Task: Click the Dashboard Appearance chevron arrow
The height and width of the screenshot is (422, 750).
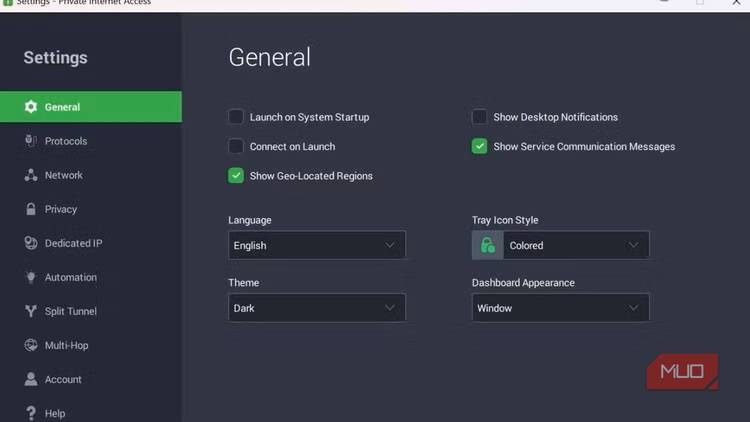Action: pos(633,308)
